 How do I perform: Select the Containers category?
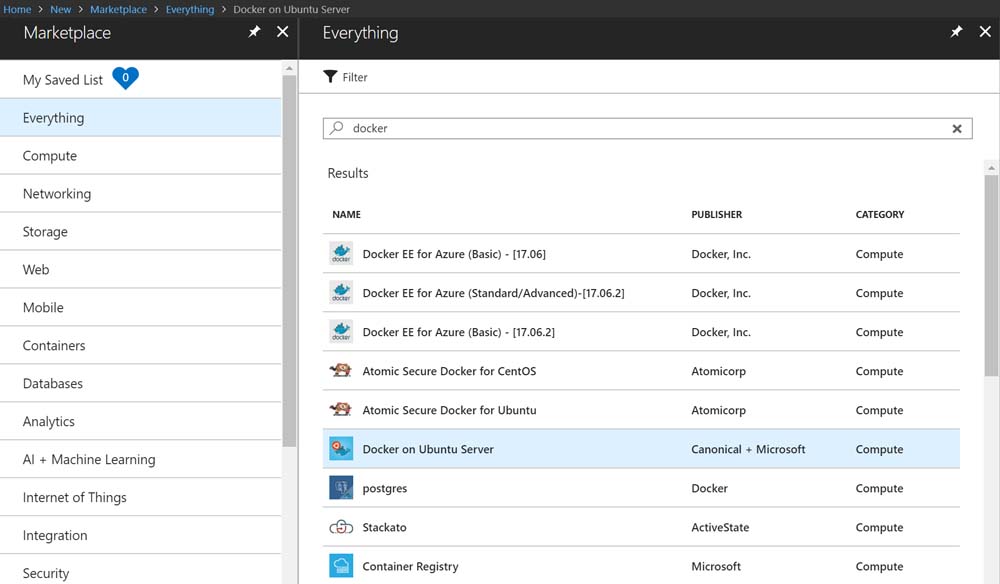[54, 346]
